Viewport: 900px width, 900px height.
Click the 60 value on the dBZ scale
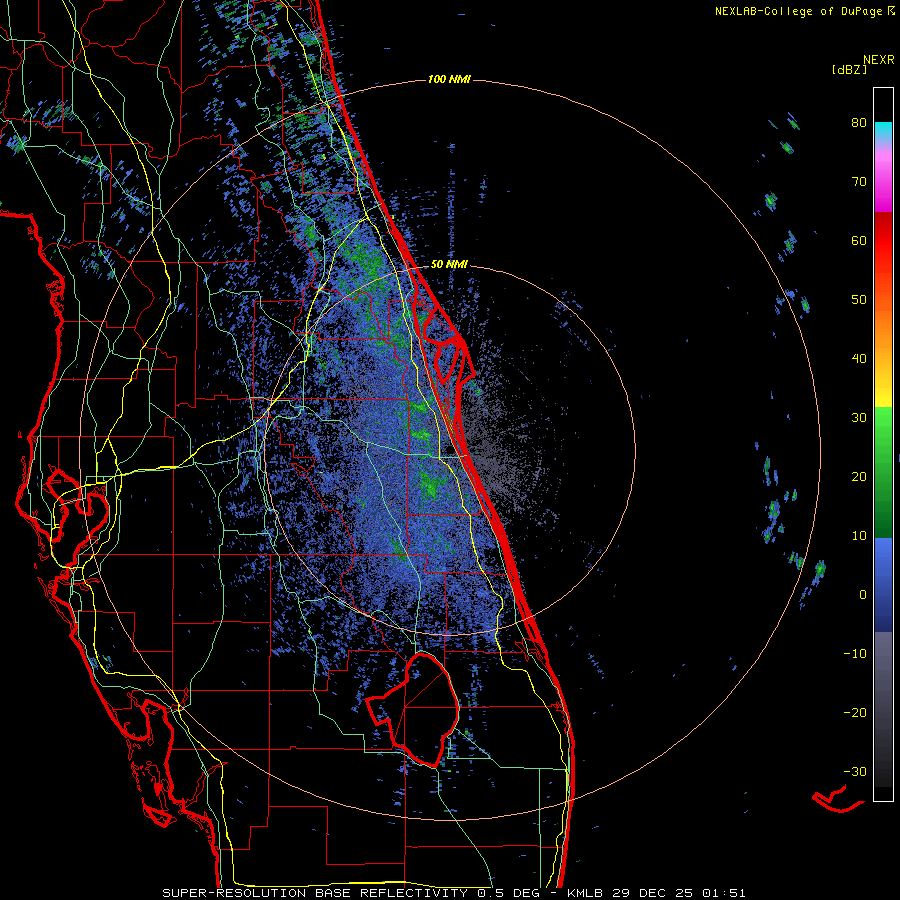(x=859, y=240)
